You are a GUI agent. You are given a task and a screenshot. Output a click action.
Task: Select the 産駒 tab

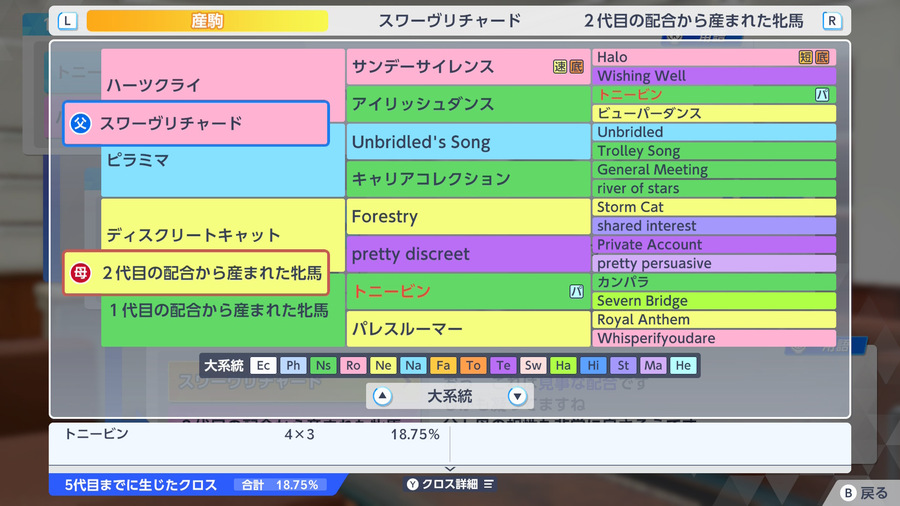pyautogui.click(x=207, y=21)
